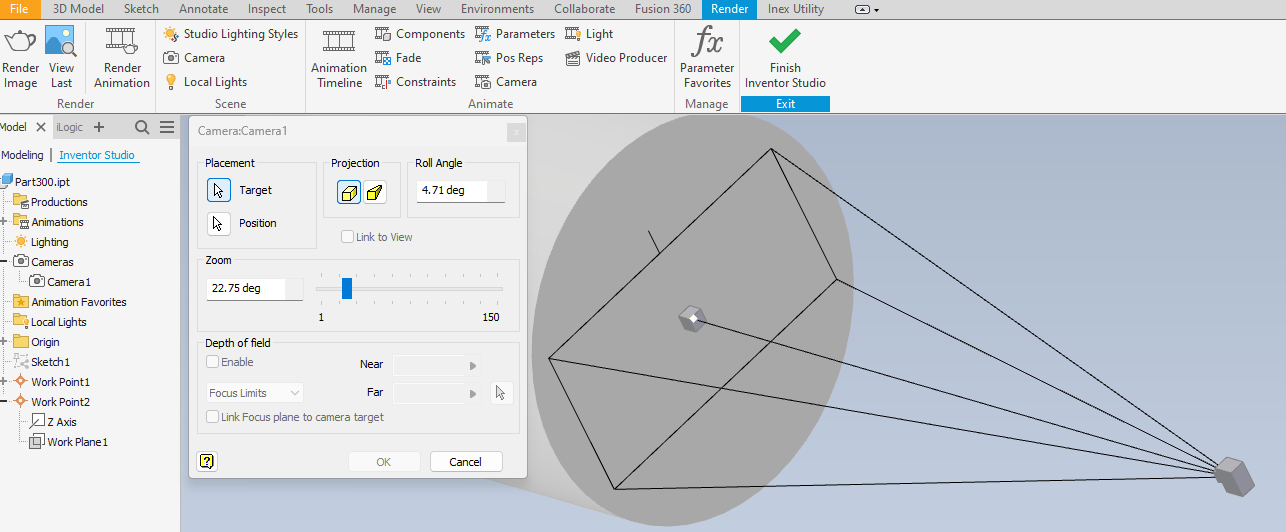Select Sketch1 in browser tree

coord(42,362)
